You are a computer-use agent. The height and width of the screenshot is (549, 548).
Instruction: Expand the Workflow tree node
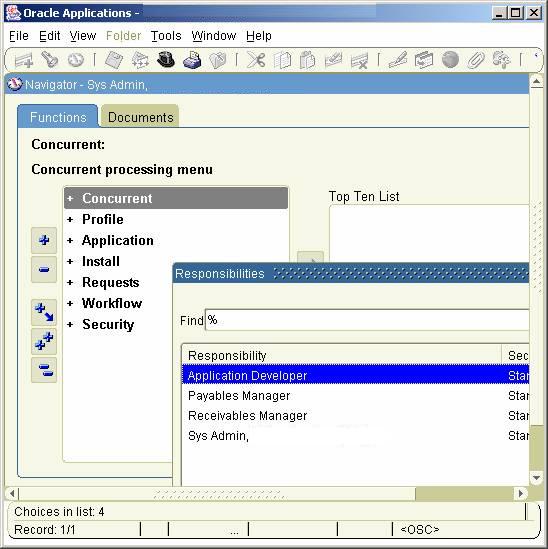coord(70,304)
